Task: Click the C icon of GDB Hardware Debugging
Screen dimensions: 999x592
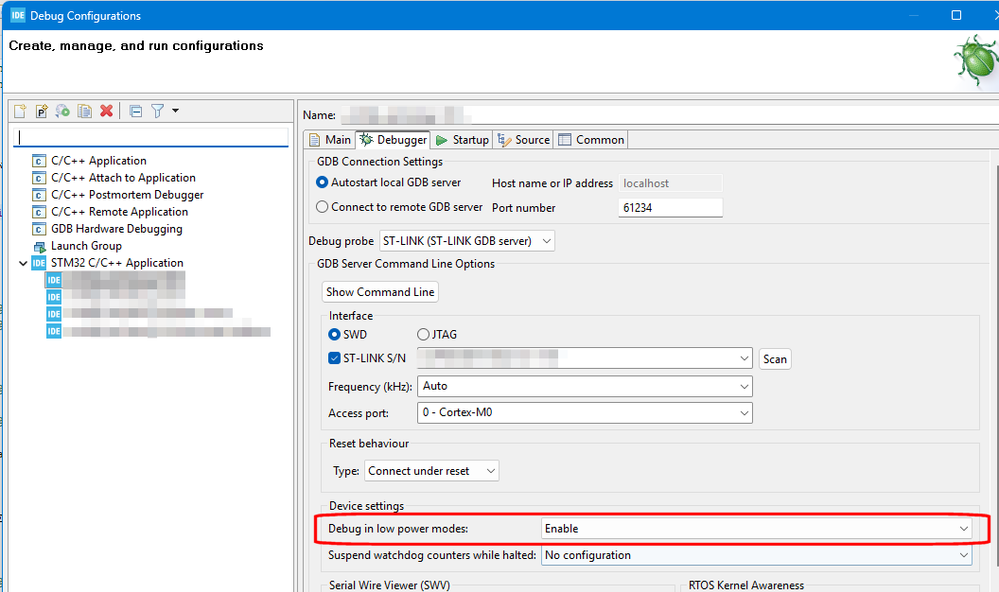Action: click(39, 229)
